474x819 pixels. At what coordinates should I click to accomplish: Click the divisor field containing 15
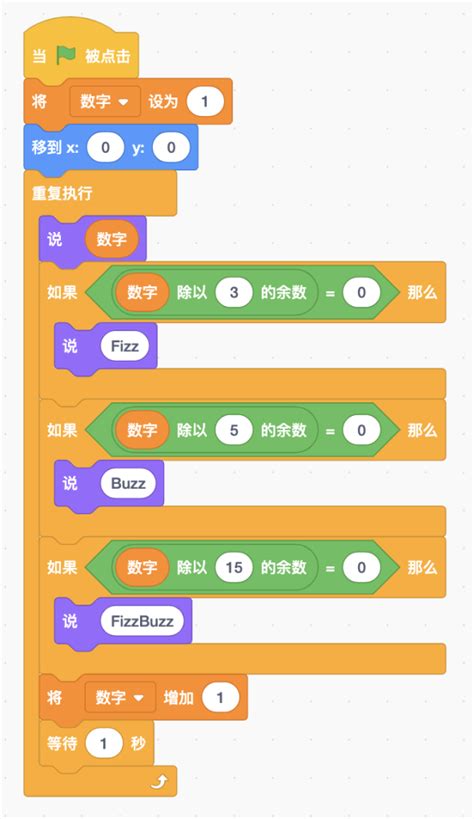pos(234,568)
